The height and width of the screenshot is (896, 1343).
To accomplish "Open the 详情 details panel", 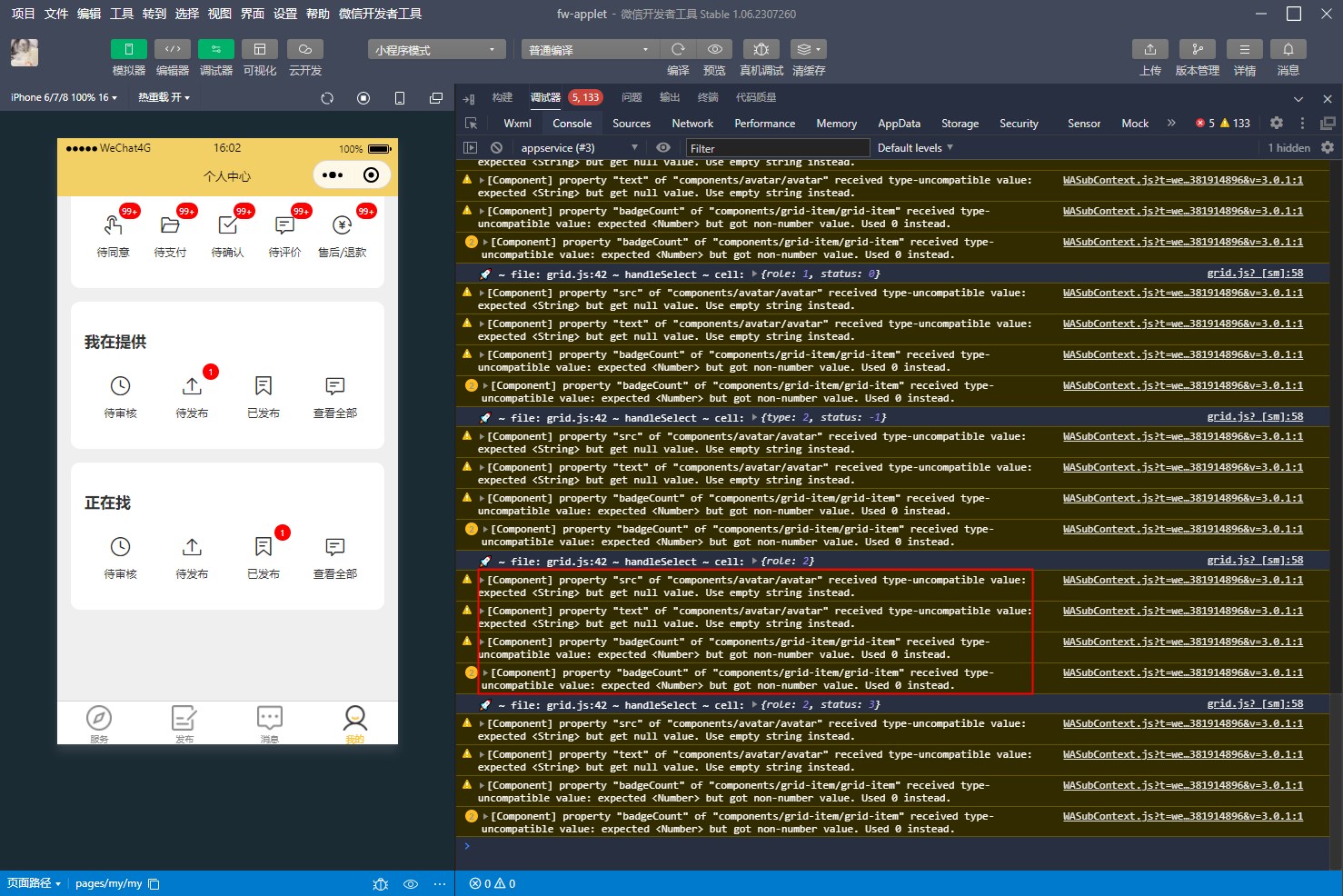I will [x=1245, y=49].
